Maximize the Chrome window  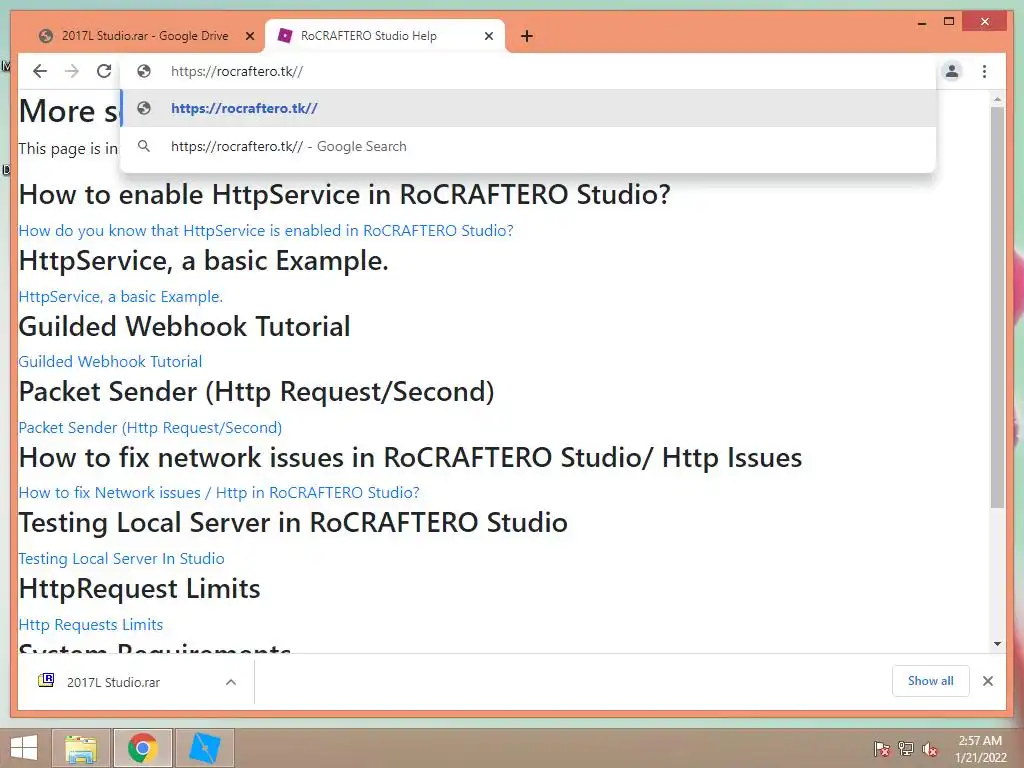(949, 22)
